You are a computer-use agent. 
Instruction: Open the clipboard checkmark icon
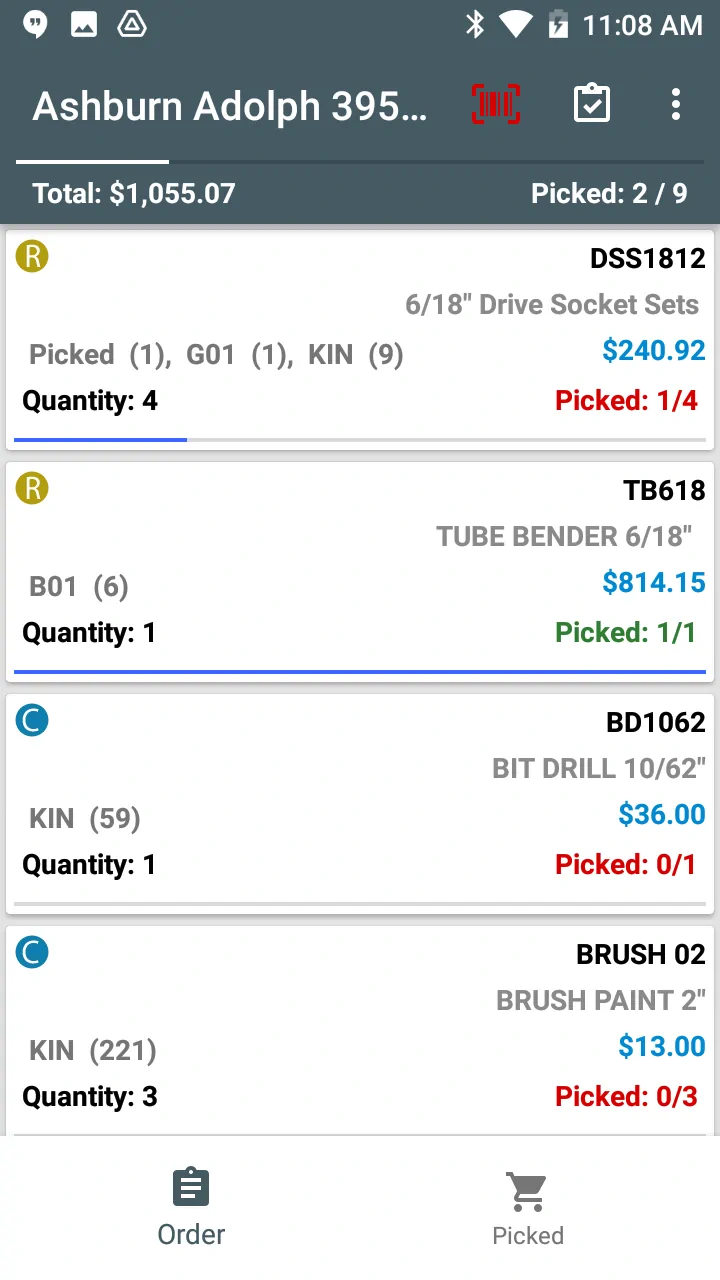tap(592, 104)
